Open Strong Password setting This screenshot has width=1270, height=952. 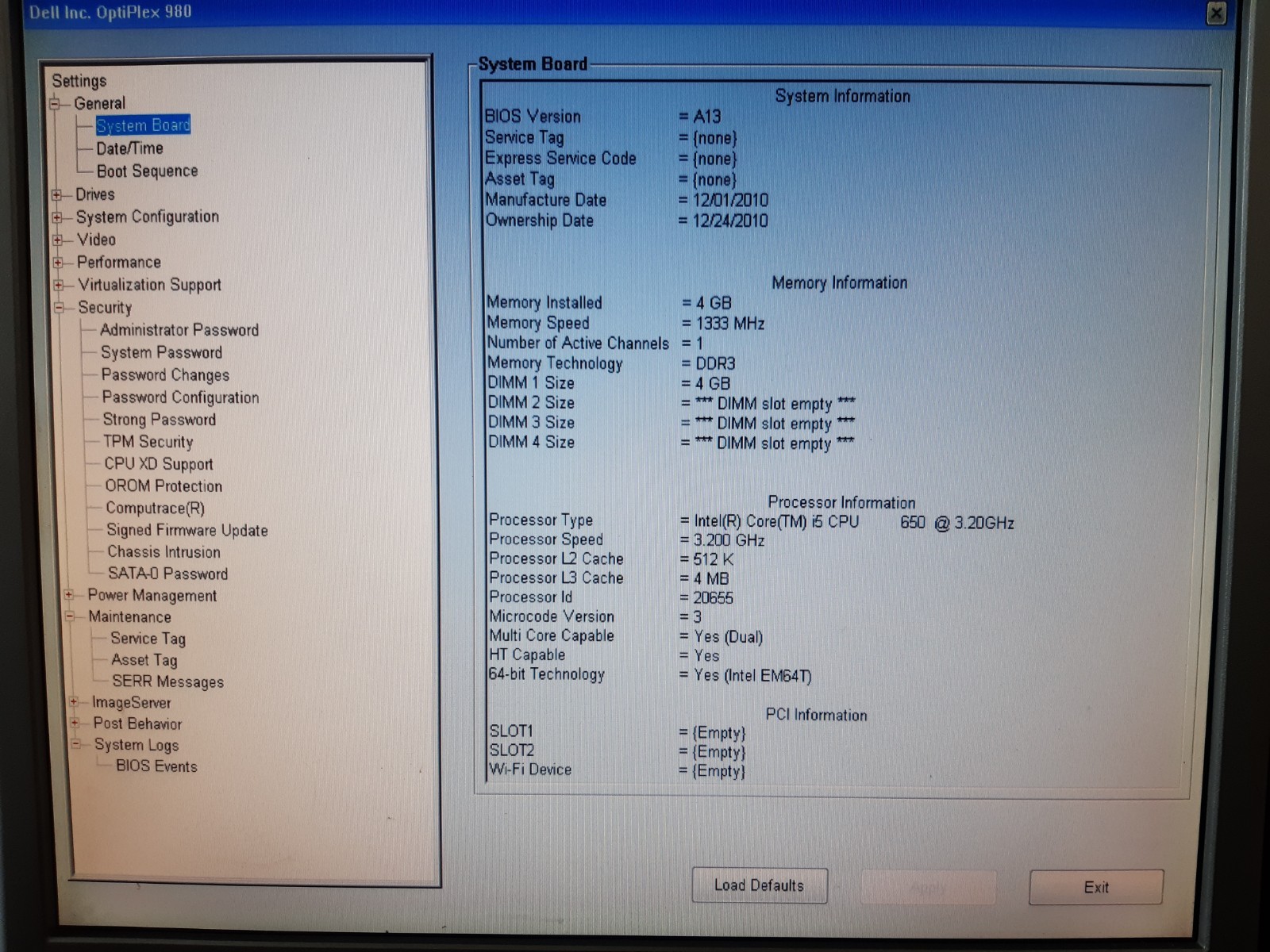(x=160, y=420)
